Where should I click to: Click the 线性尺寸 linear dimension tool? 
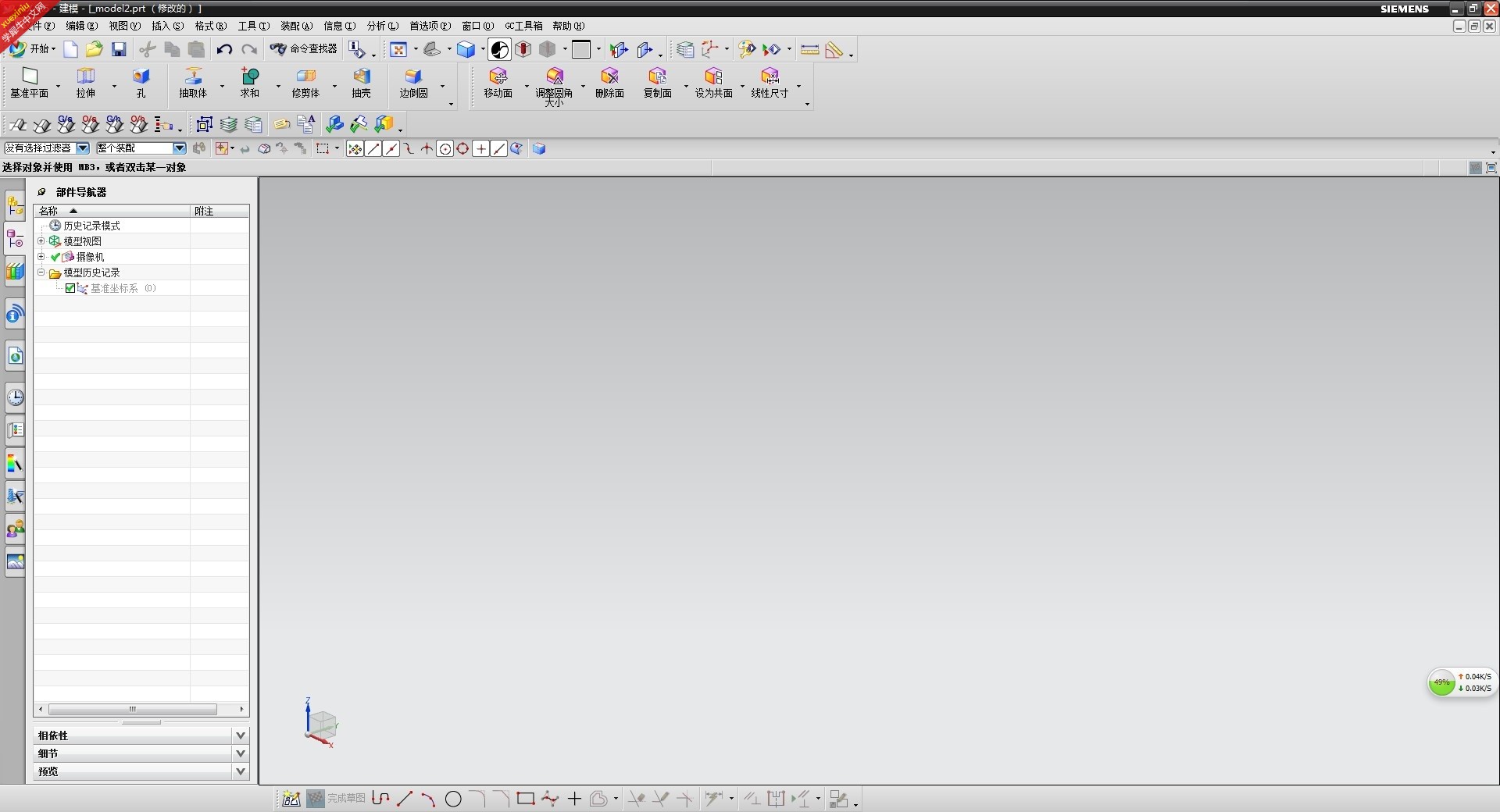pos(770,83)
